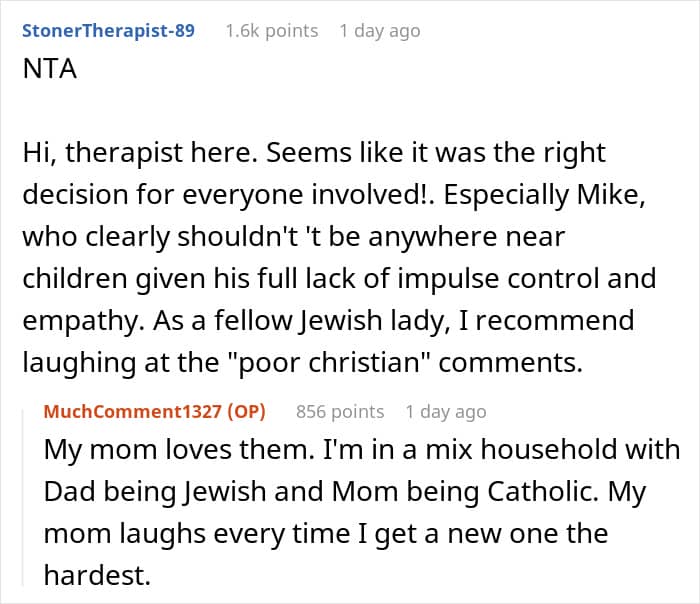Click the 856 points score

pos(340,411)
